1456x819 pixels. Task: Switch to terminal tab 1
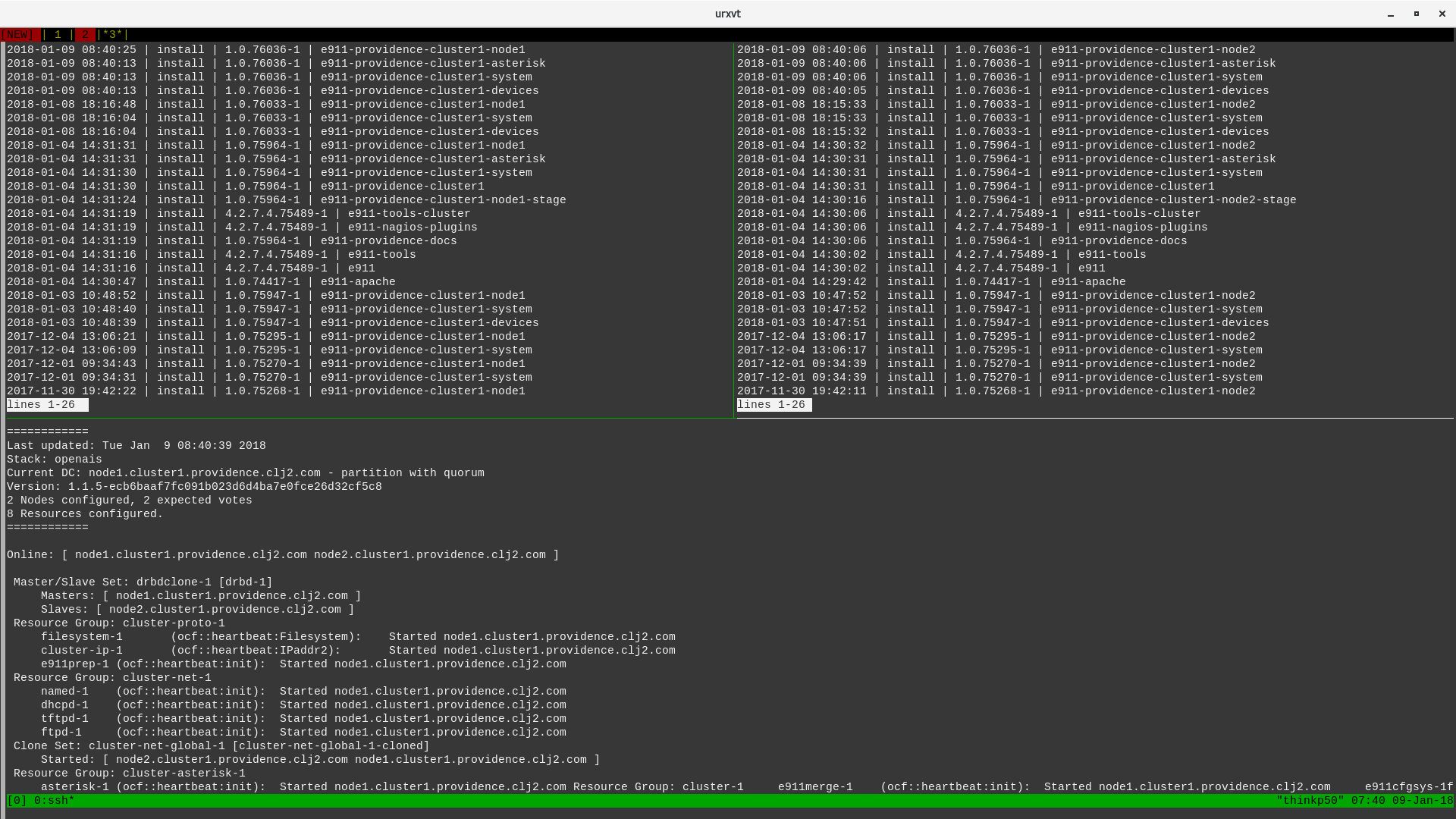point(58,35)
